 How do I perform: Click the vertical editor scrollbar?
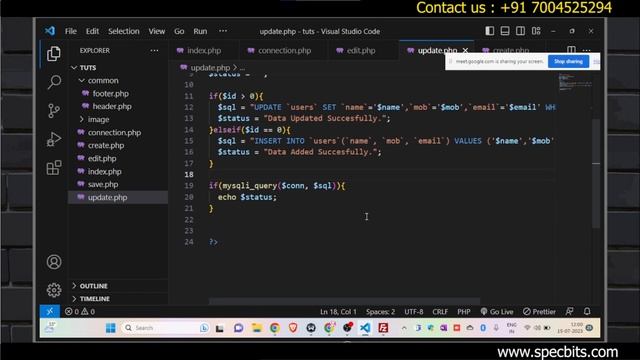coord(596,173)
